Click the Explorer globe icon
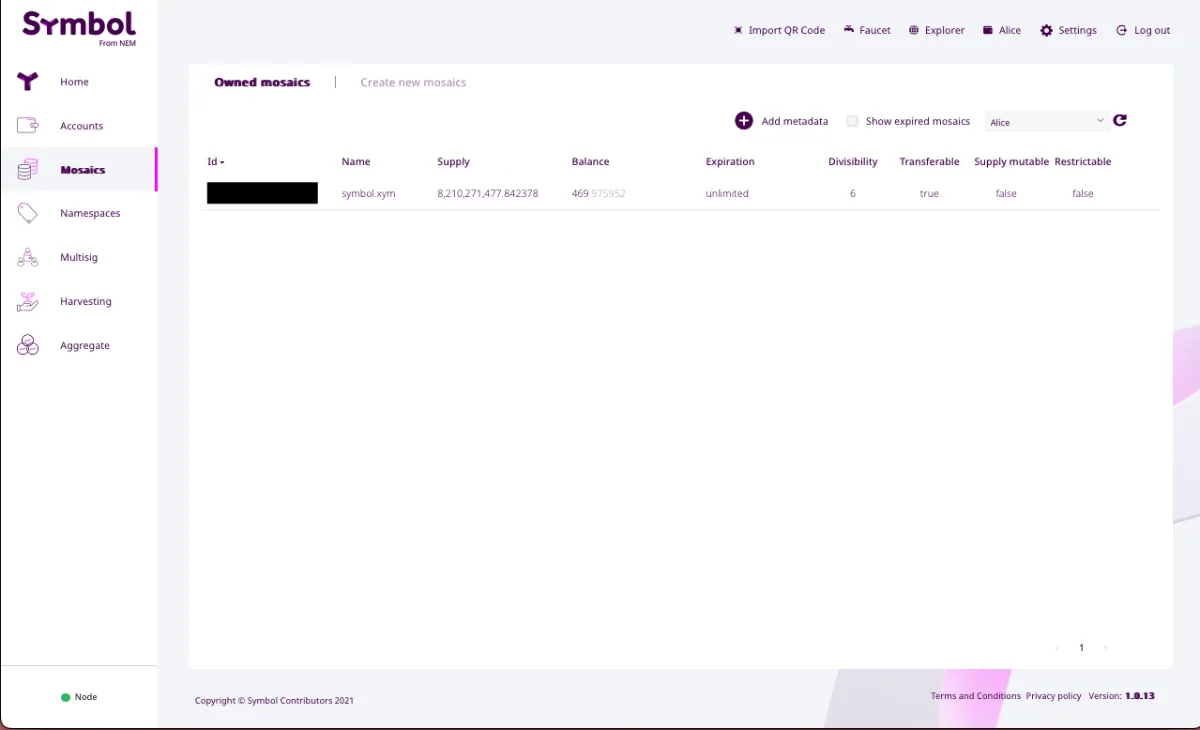Viewport: 1200px width, 730px height. [914, 30]
